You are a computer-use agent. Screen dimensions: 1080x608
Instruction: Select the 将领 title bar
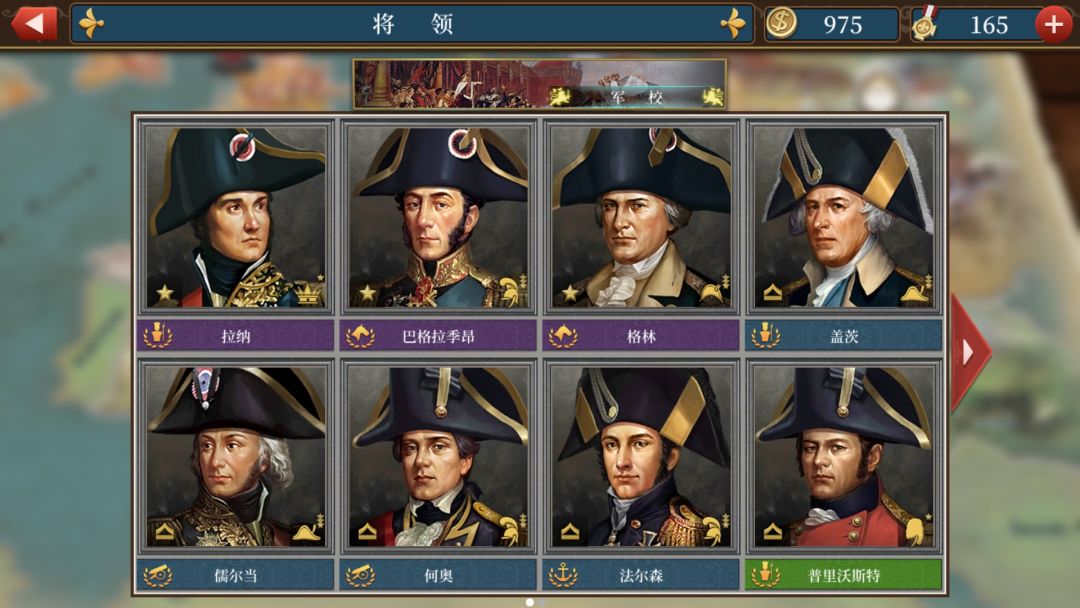point(412,24)
